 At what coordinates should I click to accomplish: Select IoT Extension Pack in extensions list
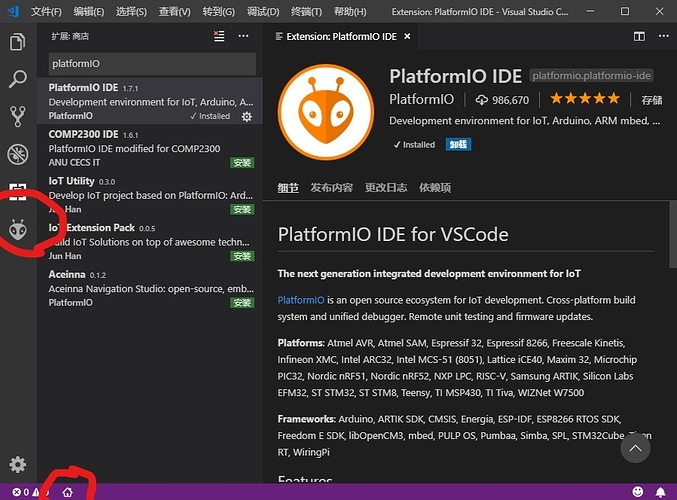pyautogui.click(x=150, y=241)
